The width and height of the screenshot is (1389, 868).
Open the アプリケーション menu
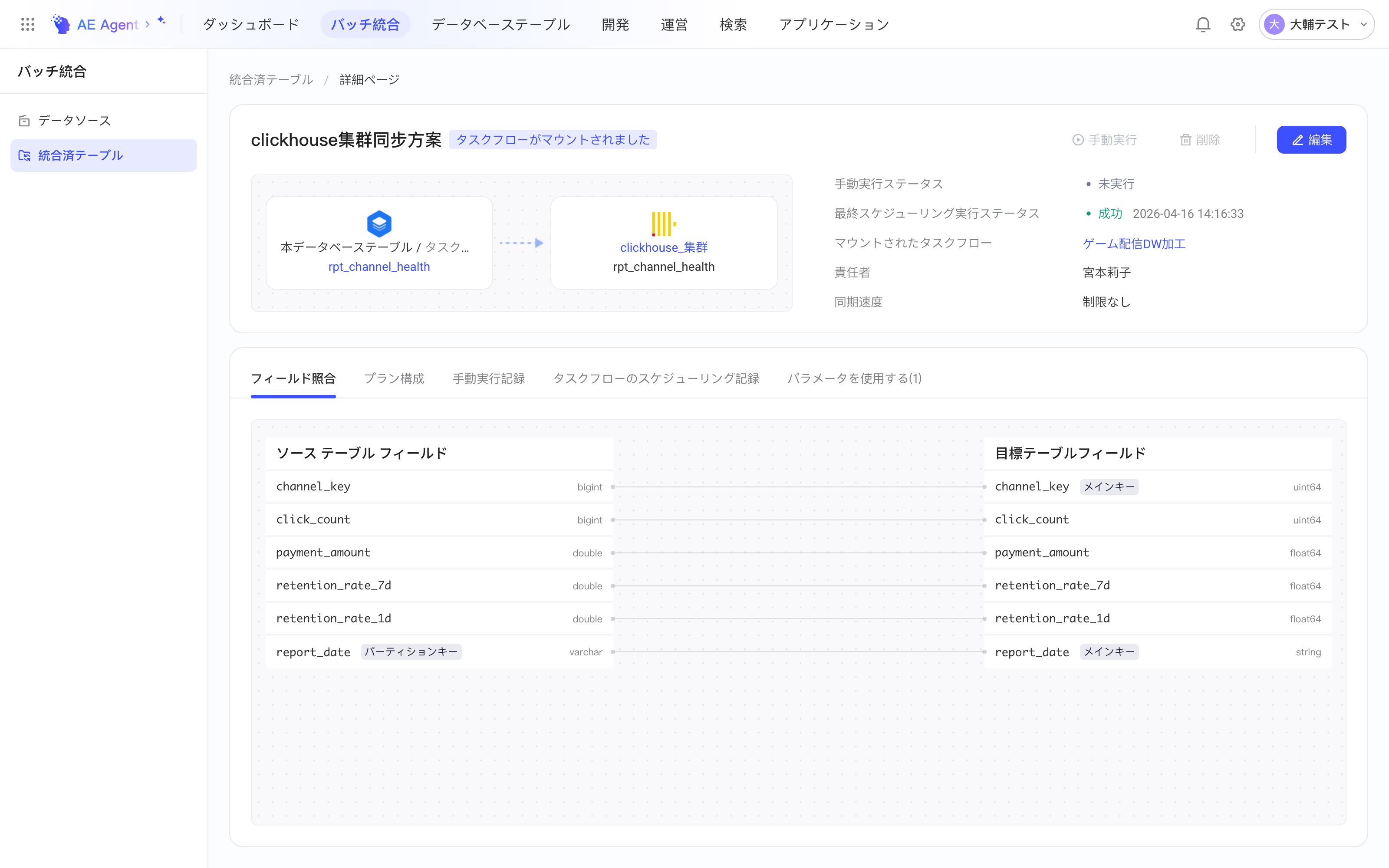(x=834, y=24)
